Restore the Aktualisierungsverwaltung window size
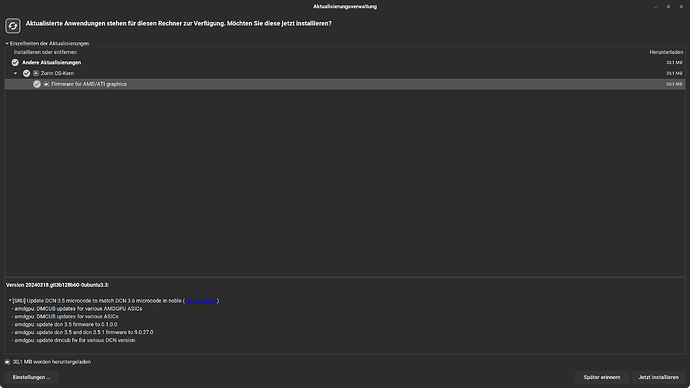Screen dimensions: 690x388 [668, 7]
